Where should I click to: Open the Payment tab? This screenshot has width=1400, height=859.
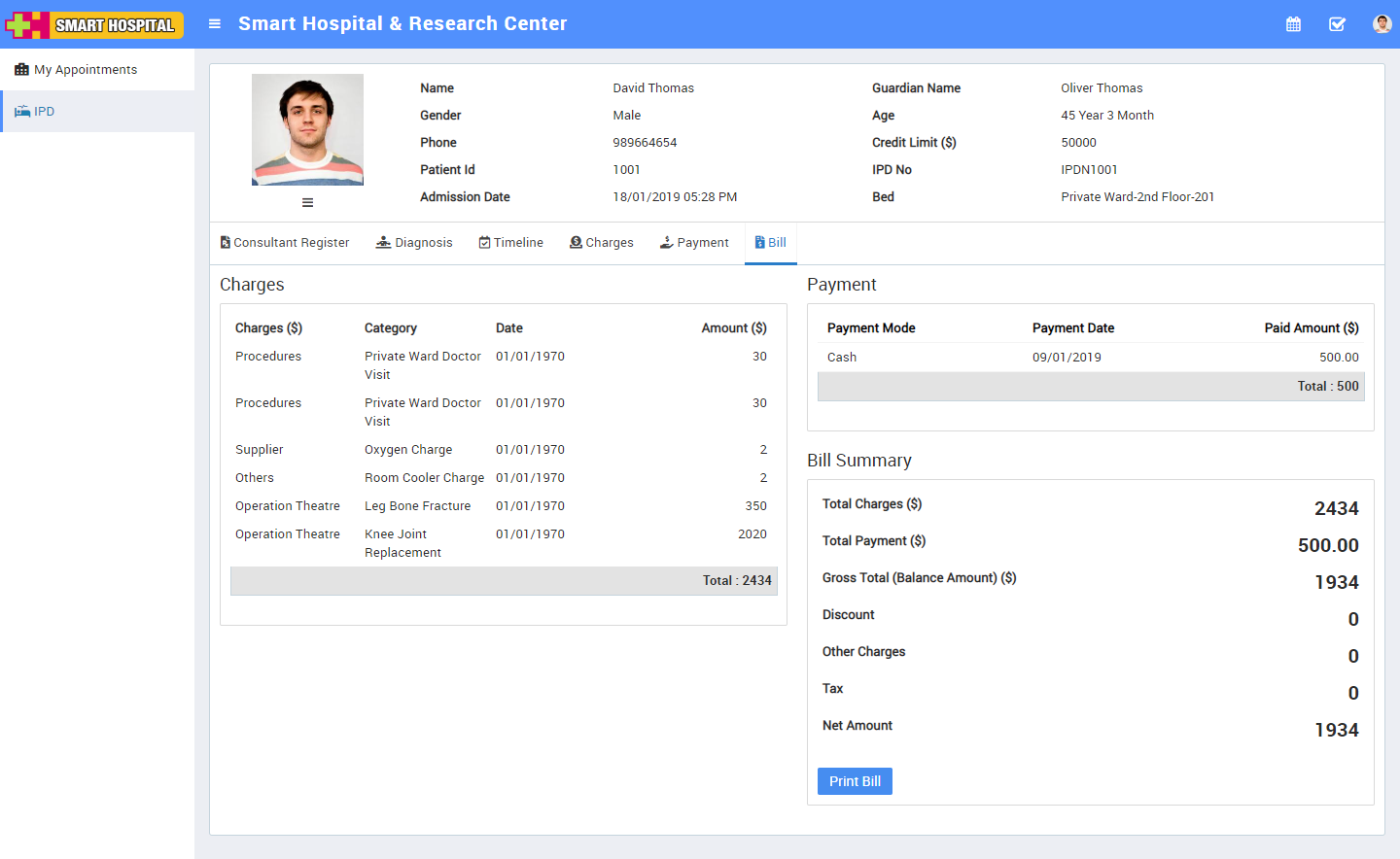(x=694, y=243)
